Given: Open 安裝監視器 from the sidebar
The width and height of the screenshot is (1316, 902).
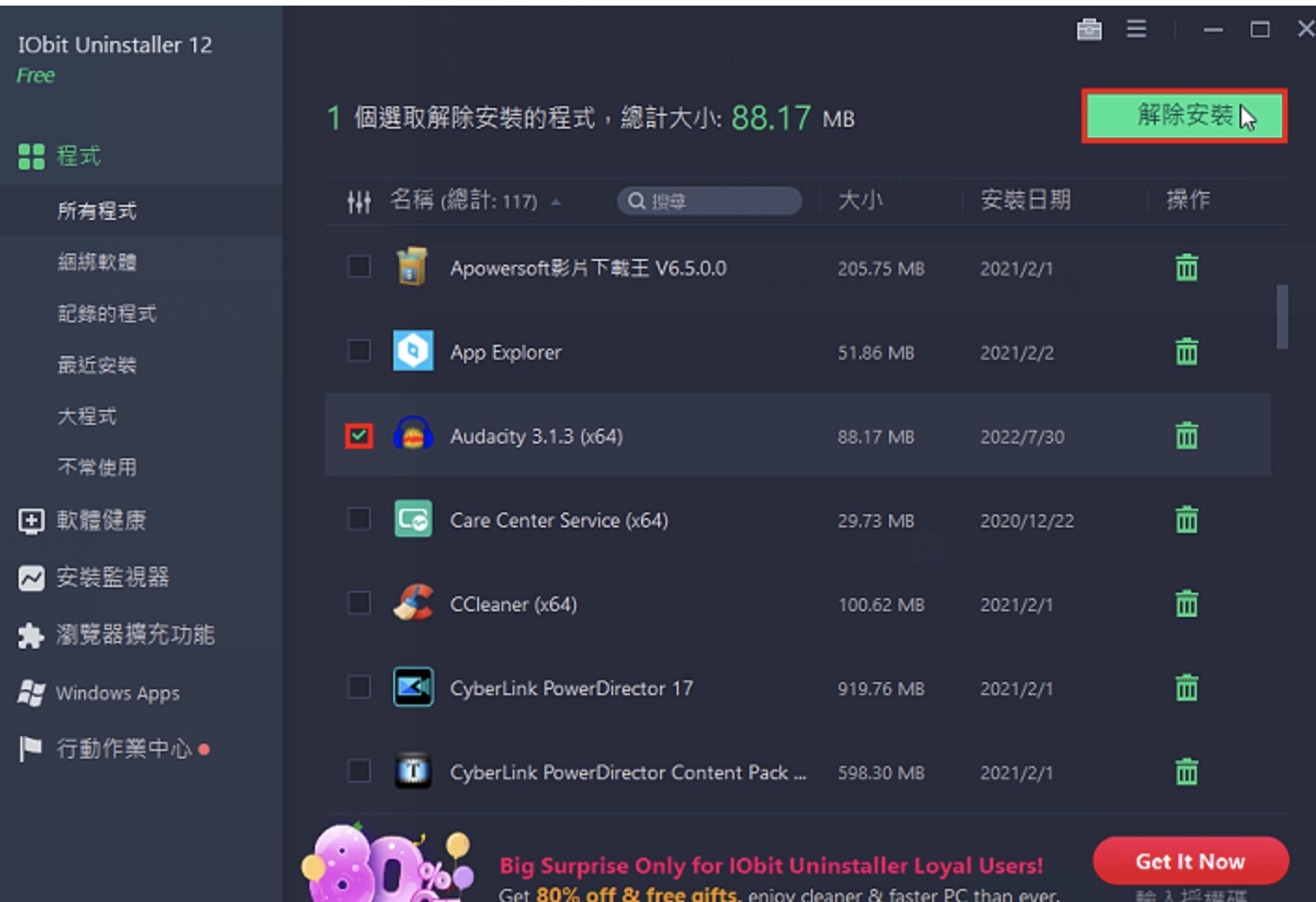Looking at the screenshot, I should click(94, 578).
